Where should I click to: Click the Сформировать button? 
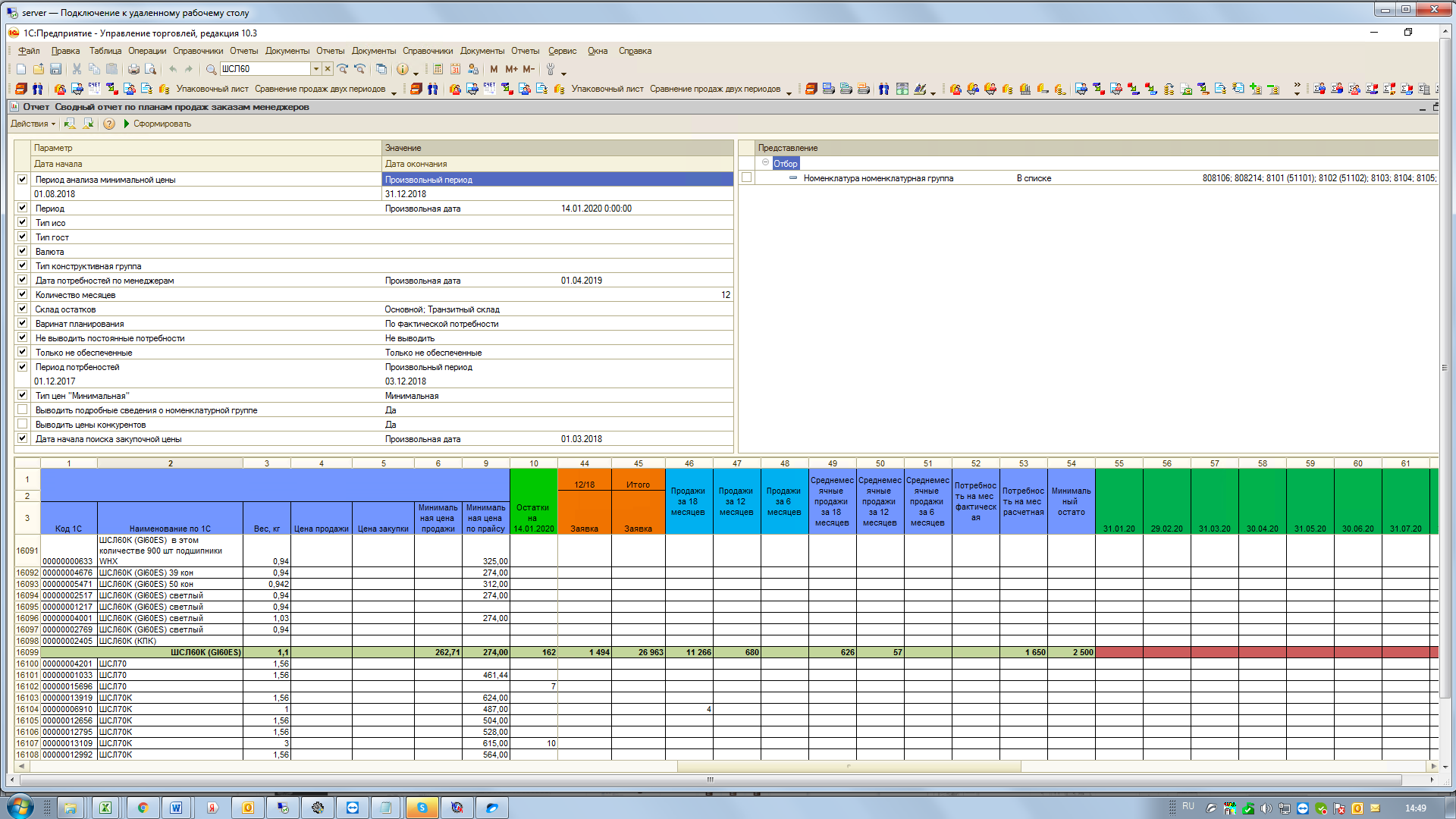click(157, 124)
